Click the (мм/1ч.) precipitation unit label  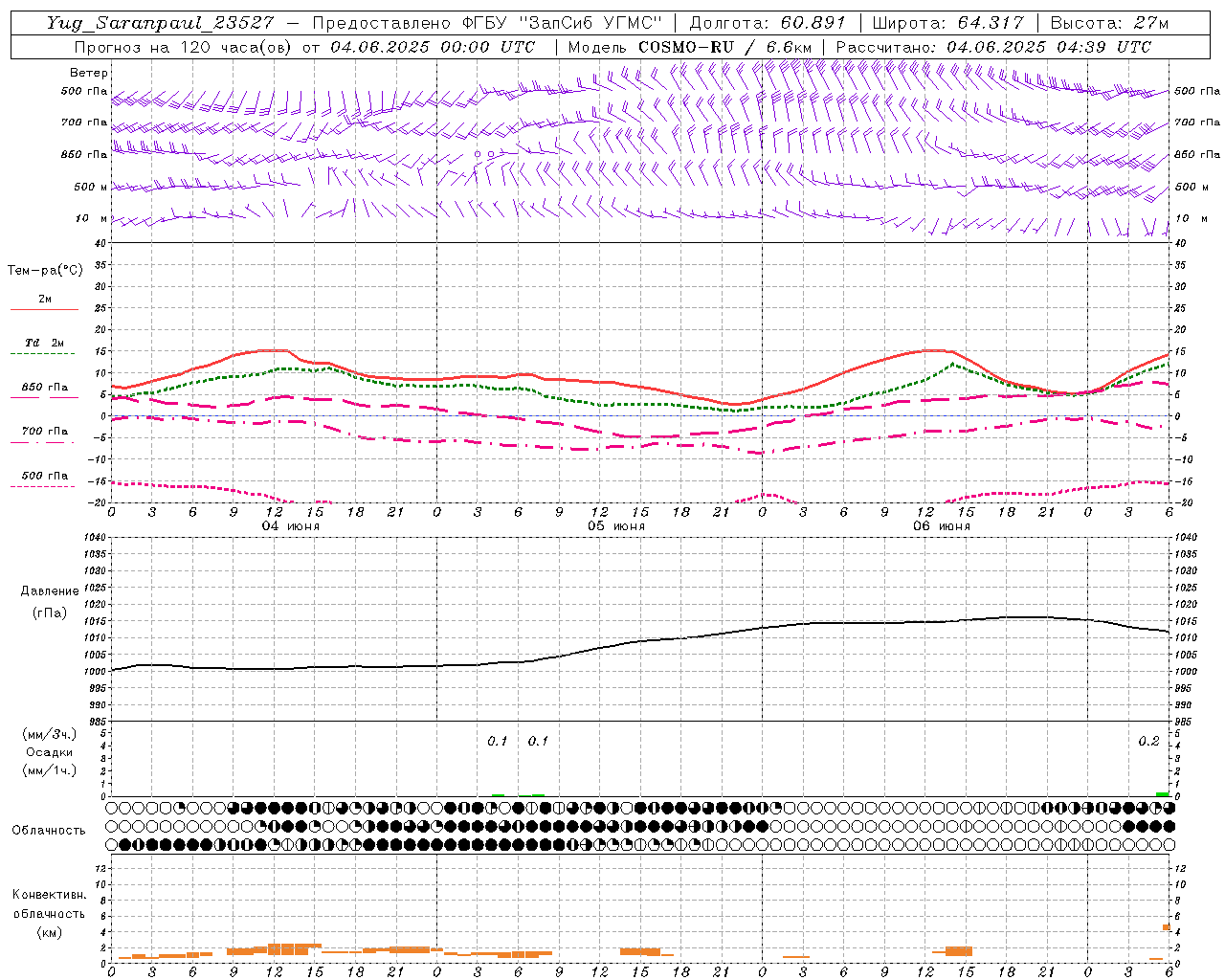[50, 770]
